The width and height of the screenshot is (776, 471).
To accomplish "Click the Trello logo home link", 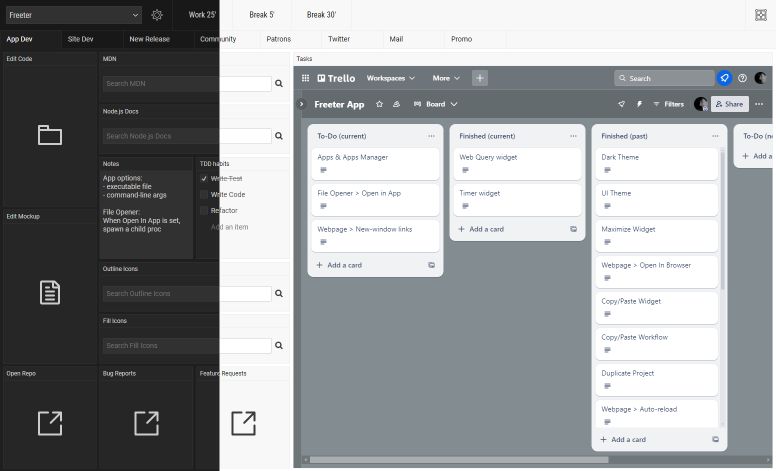I will (336, 78).
